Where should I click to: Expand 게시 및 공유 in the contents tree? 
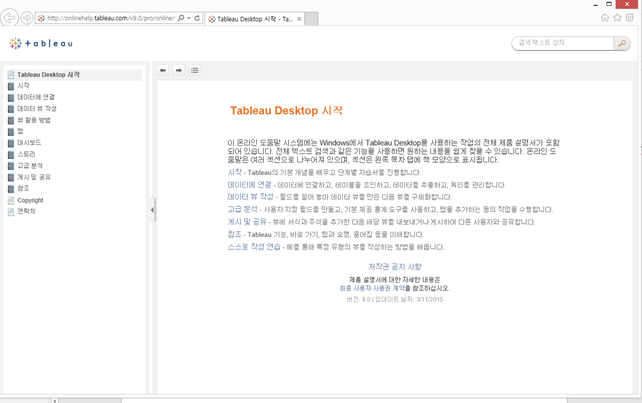point(34,177)
